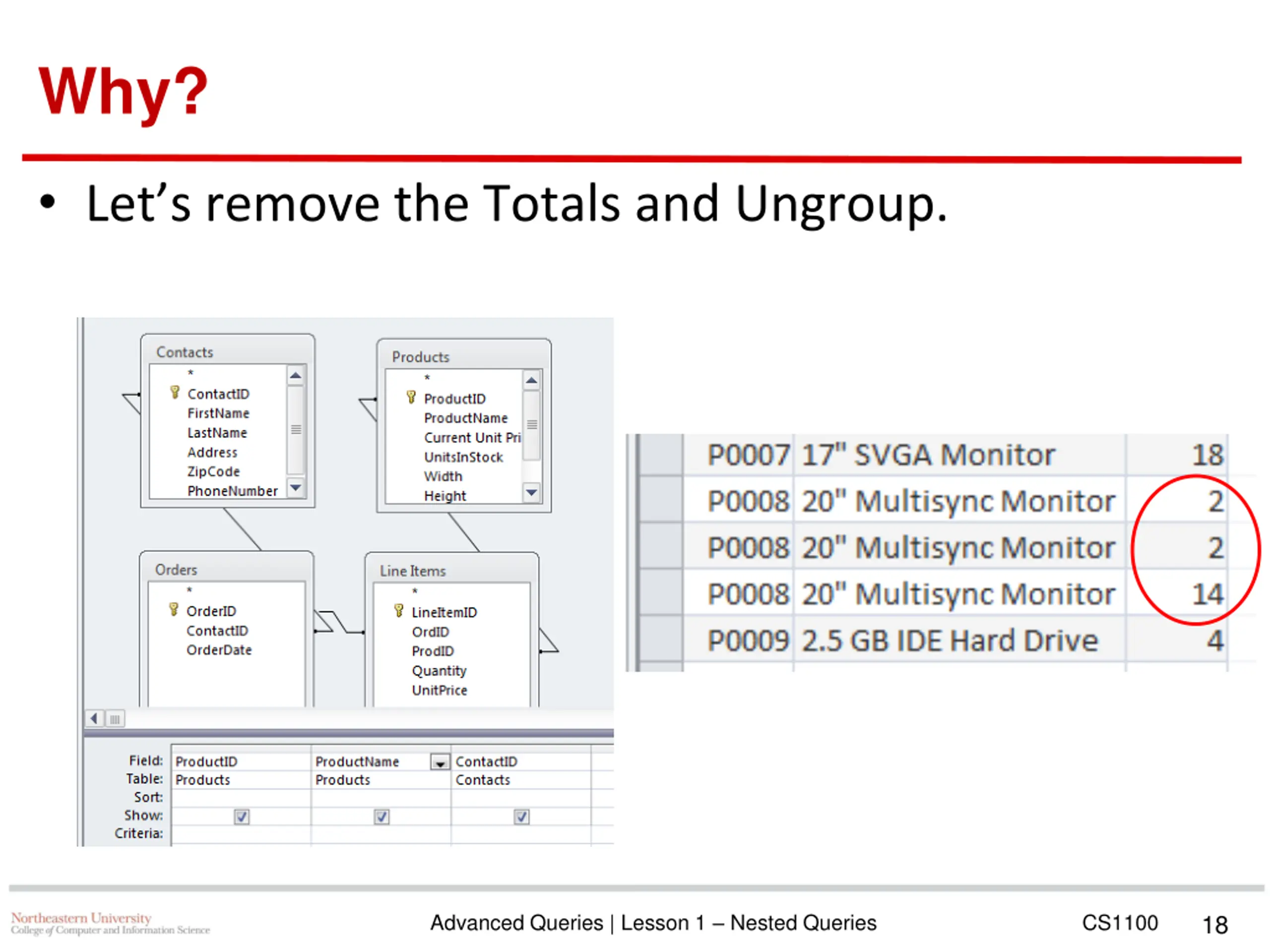
Task: Click the Products list vertical scrollbar thumb
Action: click(x=532, y=425)
